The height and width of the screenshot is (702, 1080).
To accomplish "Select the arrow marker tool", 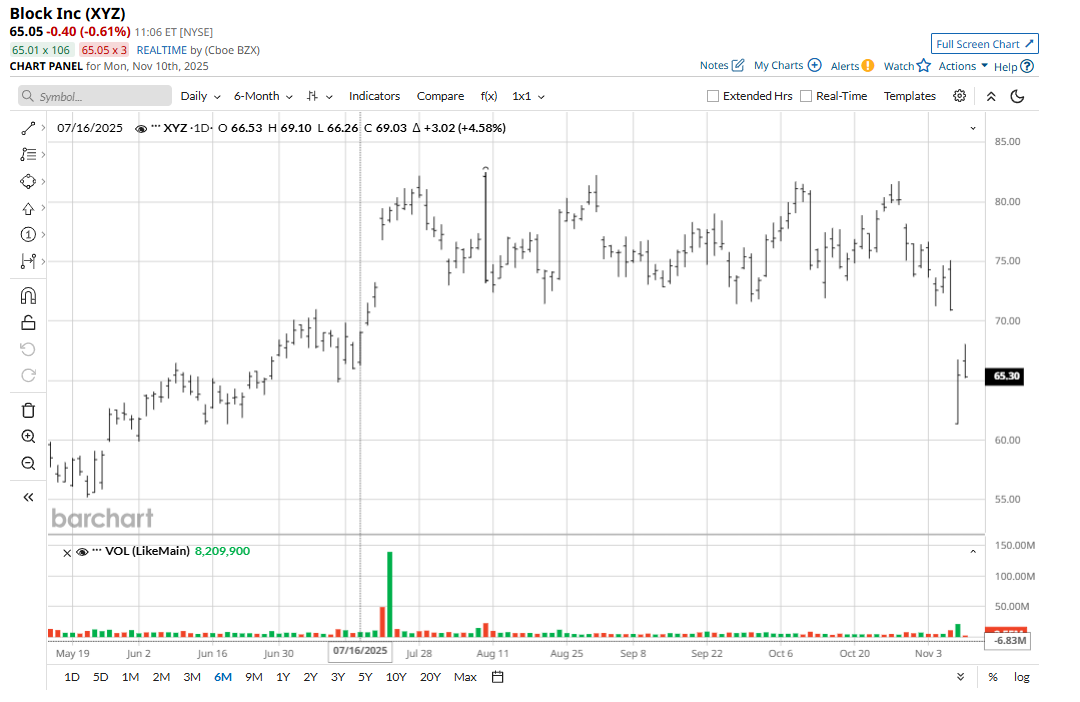I will tap(28, 208).
